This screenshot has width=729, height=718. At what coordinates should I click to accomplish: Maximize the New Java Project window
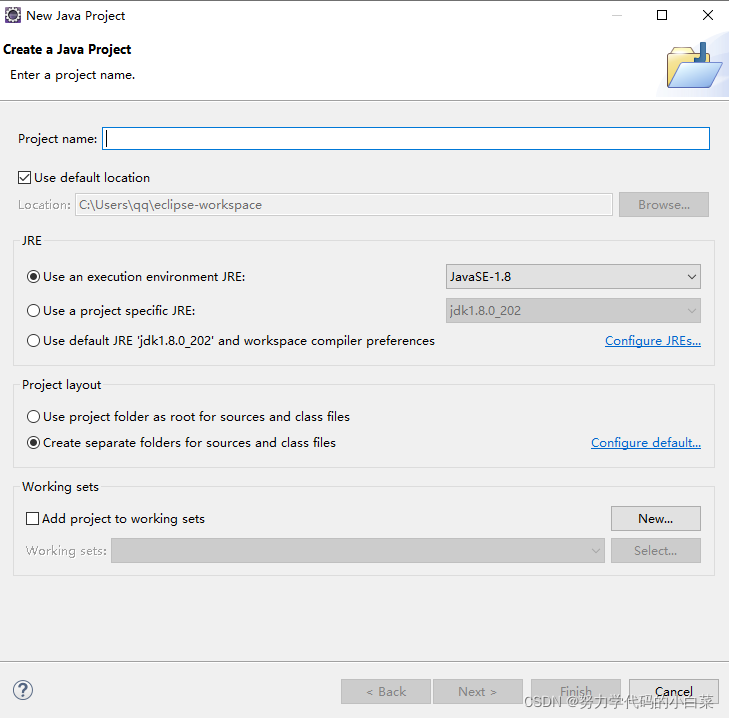coord(662,15)
